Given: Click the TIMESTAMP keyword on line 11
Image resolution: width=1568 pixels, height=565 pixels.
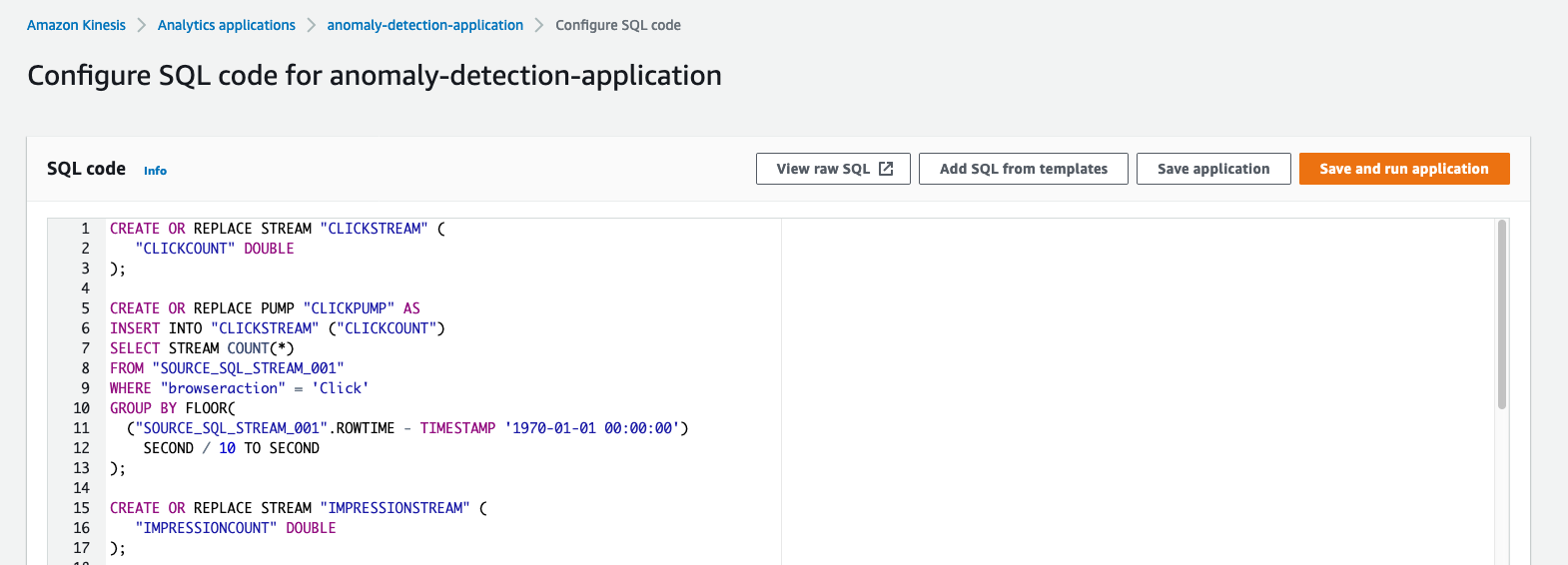Looking at the screenshot, I should [x=457, y=428].
